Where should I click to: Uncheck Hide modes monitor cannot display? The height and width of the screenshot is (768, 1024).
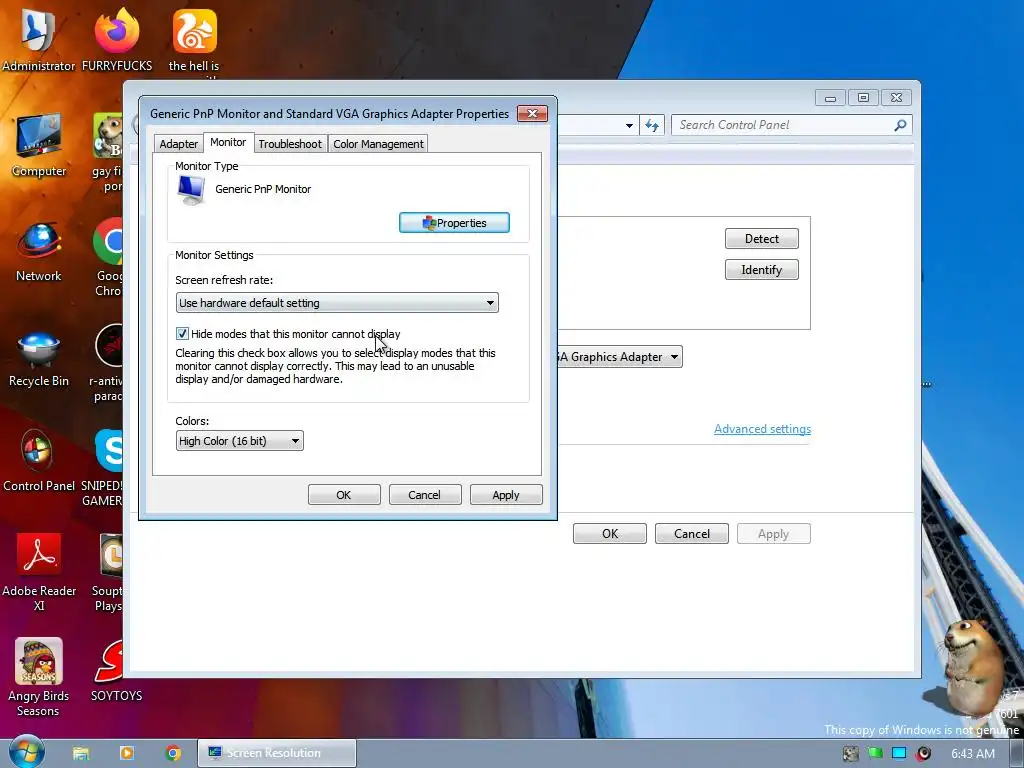pyautogui.click(x=182, y=334)
